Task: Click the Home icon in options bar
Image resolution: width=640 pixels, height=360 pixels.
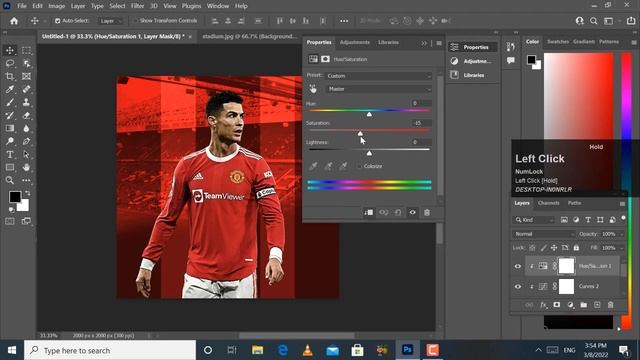Action: (14, 21)
